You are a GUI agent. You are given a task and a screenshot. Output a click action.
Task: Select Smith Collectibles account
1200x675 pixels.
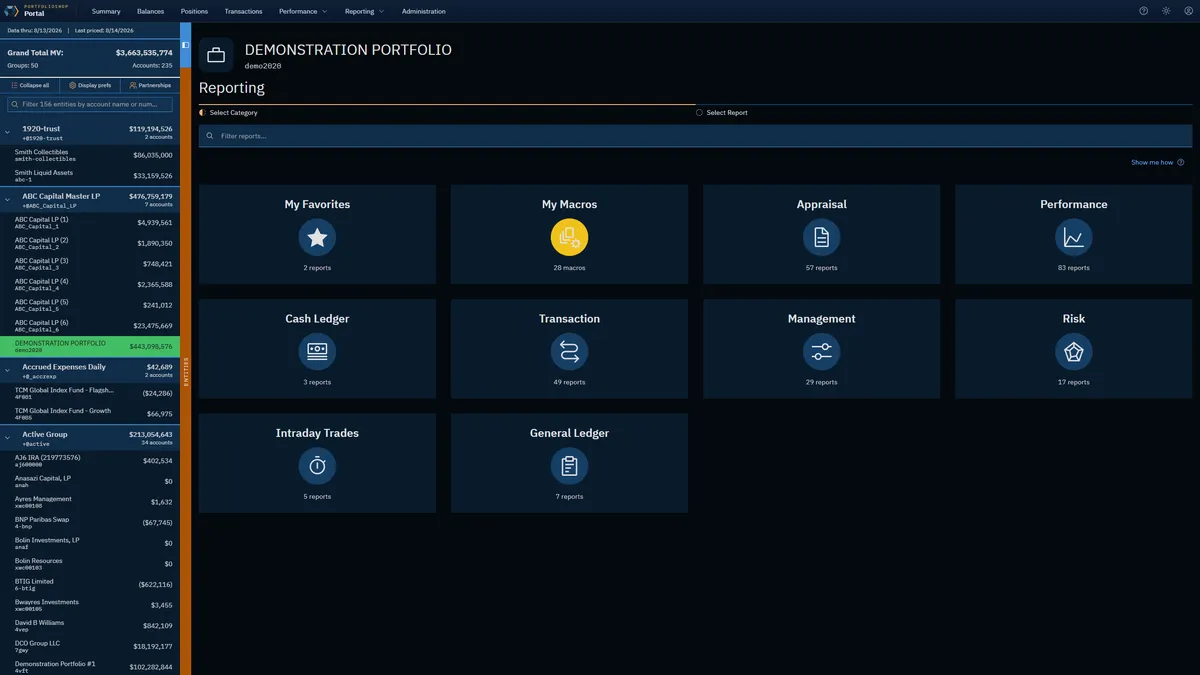(x=90, y=155)
